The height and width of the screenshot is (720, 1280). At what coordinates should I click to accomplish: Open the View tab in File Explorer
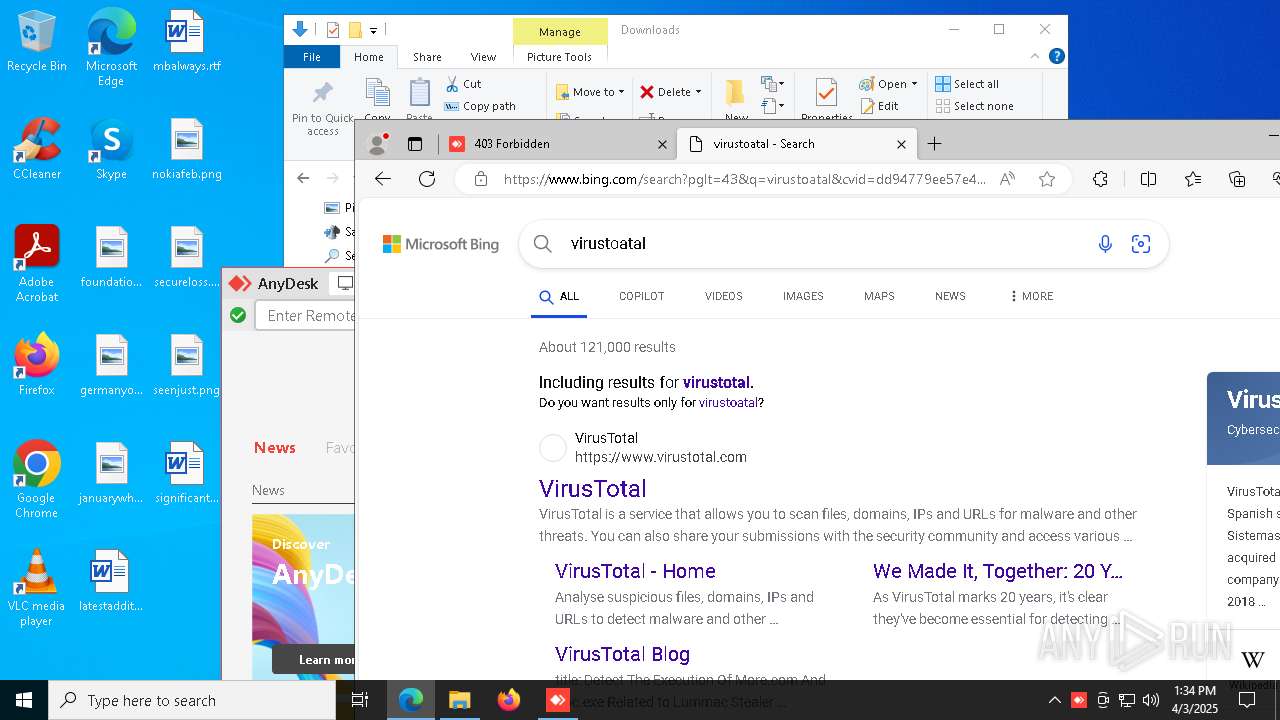[483, 57]
